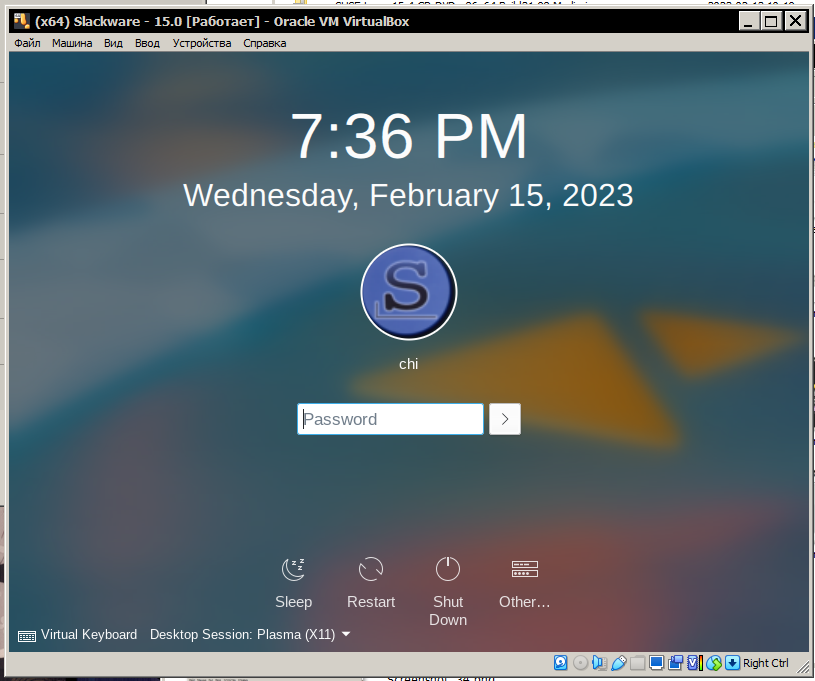
Task: Click the shared folders status icon
Action: pyautogui.click(x=637, y=663)
